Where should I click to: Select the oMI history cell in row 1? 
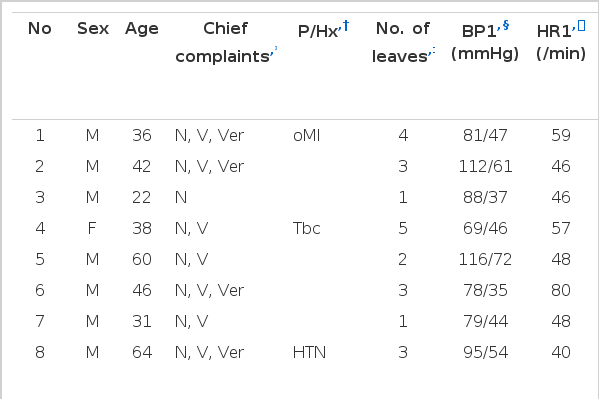[306, 135]
